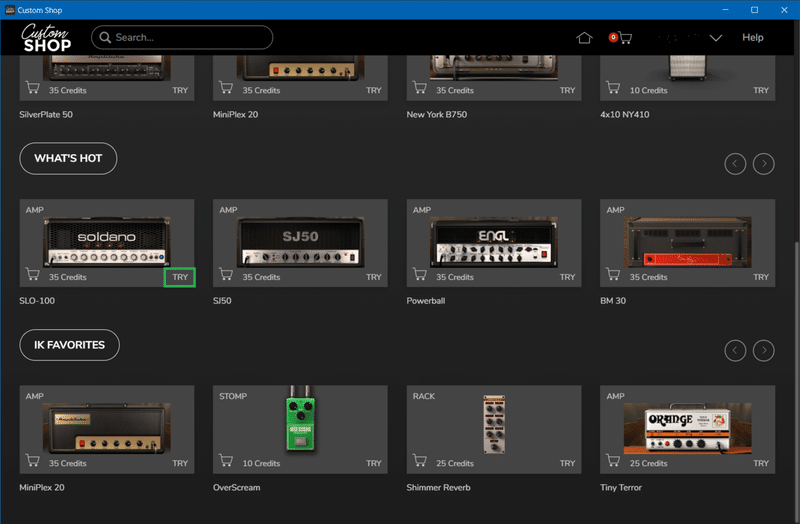
Task: Open the ENGL Powerball thumbnail
Action: point(494,242)
